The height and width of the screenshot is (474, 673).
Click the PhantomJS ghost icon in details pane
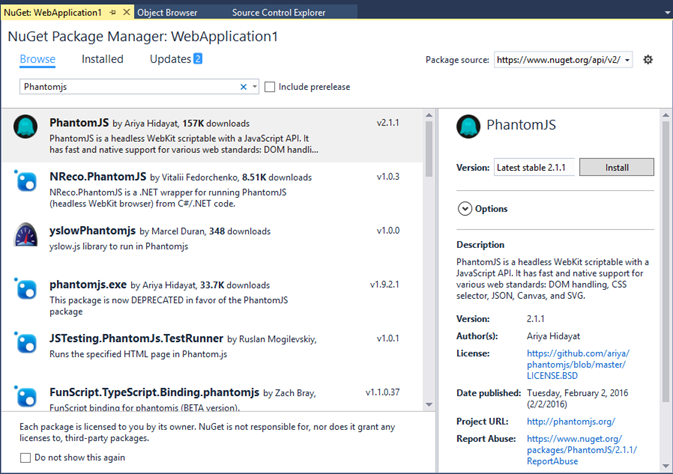pyautogui.click(x=468, y=127)
